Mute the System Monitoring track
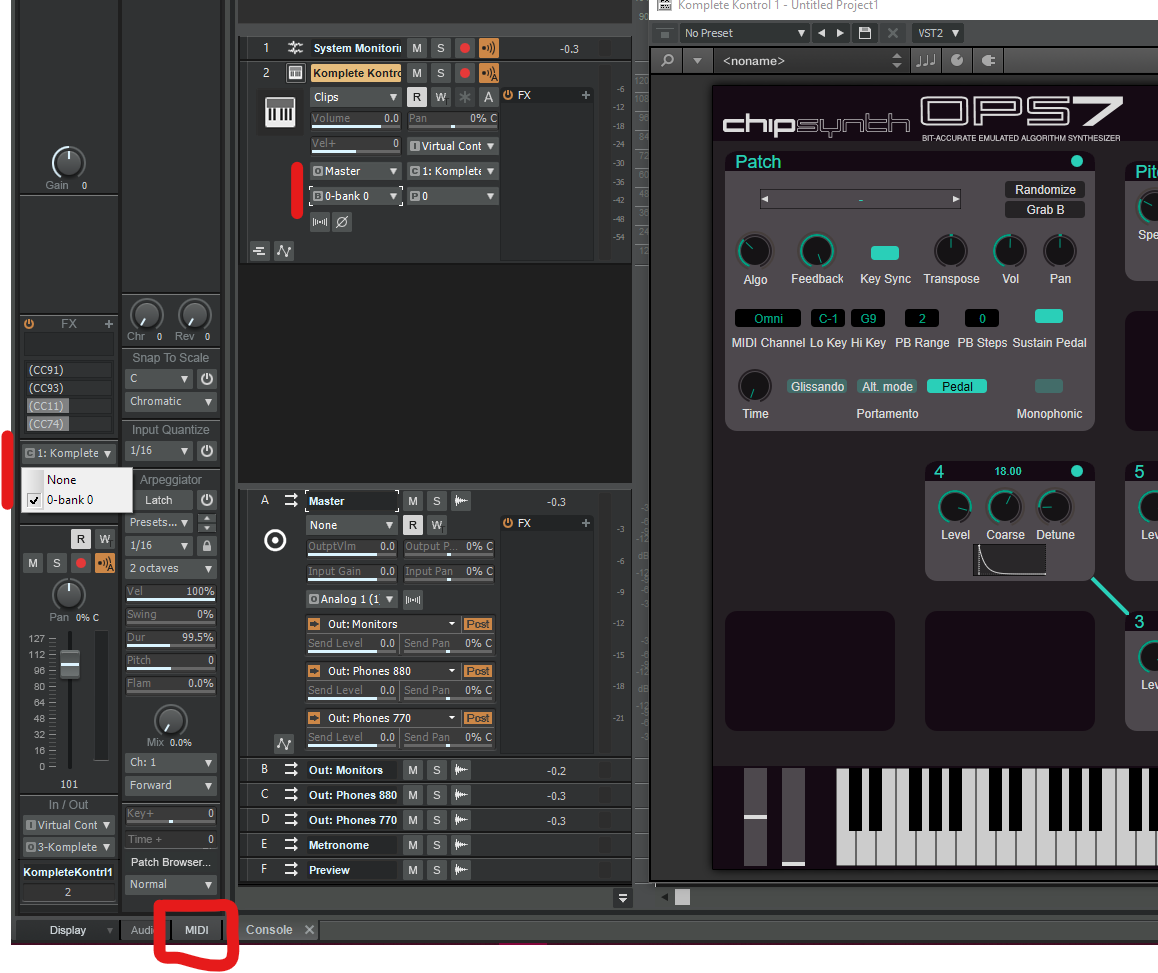The width and height of the screenshot is (1158, 973). pos(417,48)
